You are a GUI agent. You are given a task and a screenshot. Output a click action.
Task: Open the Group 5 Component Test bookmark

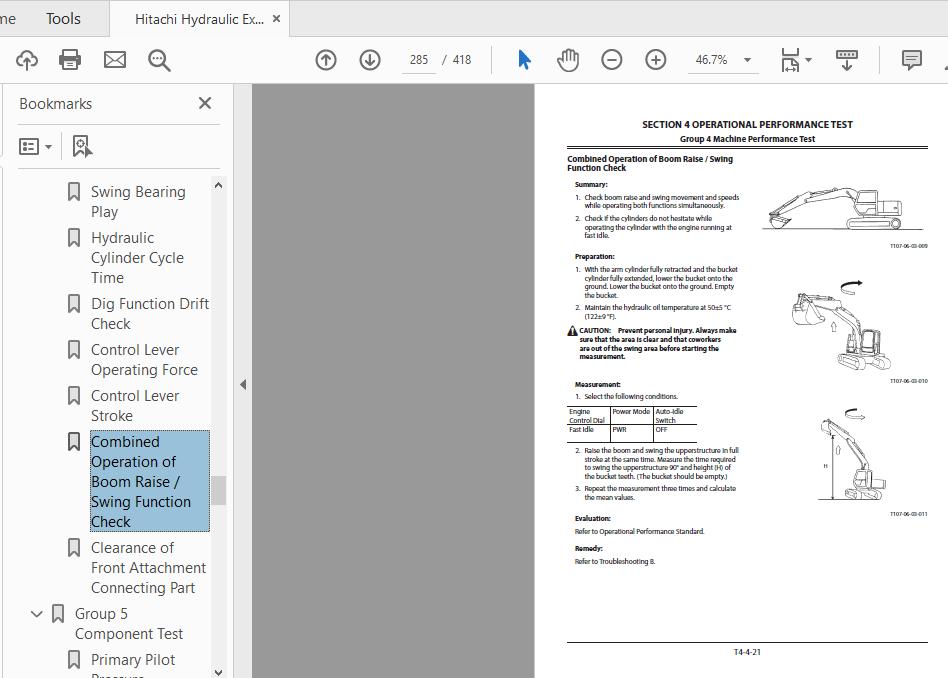(129, 624)
